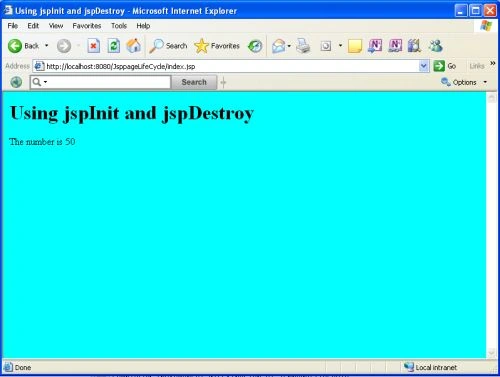Go to Home page icon
Screen dimensions: 500x377
click(134, 46)
